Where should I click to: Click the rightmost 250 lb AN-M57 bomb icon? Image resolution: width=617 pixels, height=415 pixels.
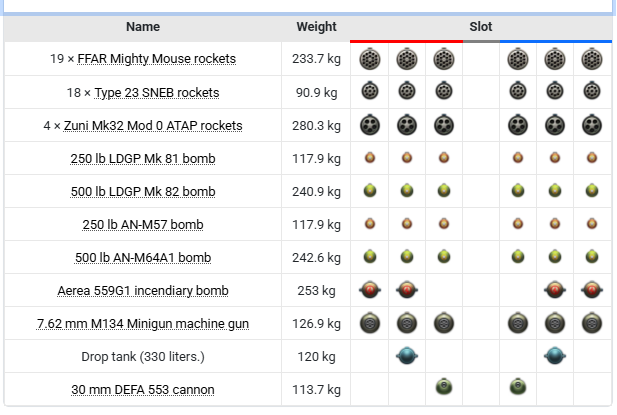[x=592, y=224]
